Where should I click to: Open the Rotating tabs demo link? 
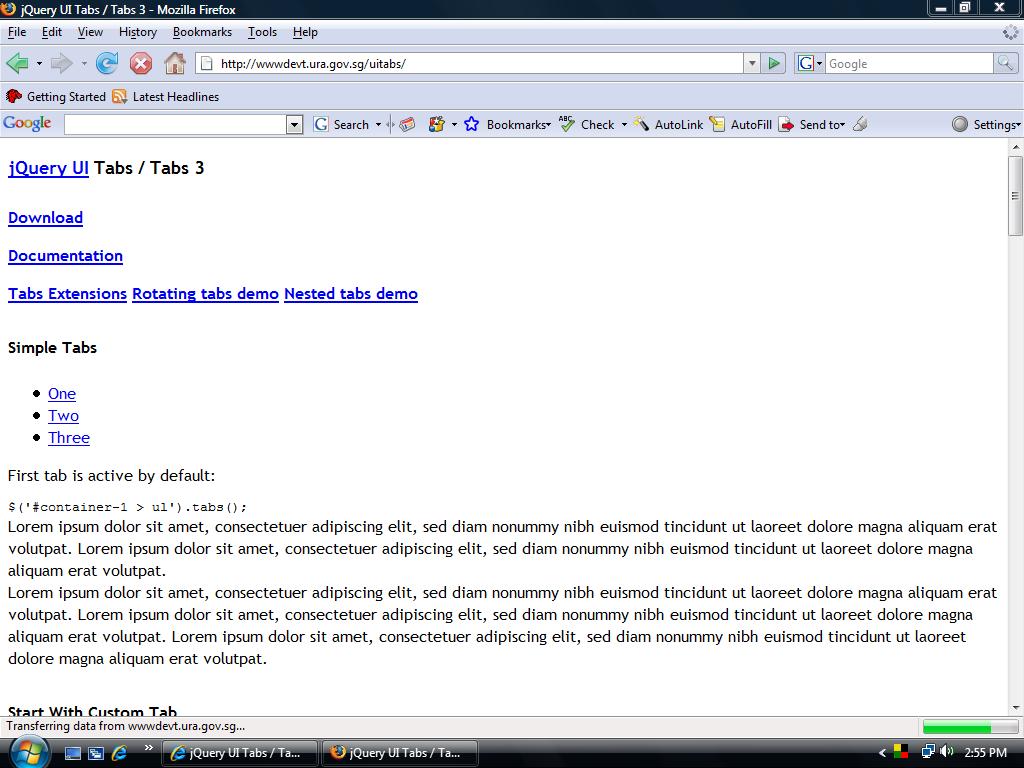click(205, 294)
